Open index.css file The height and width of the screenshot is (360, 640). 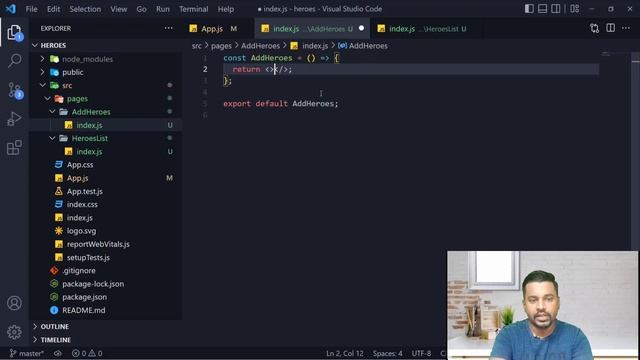tap(106, 204)
